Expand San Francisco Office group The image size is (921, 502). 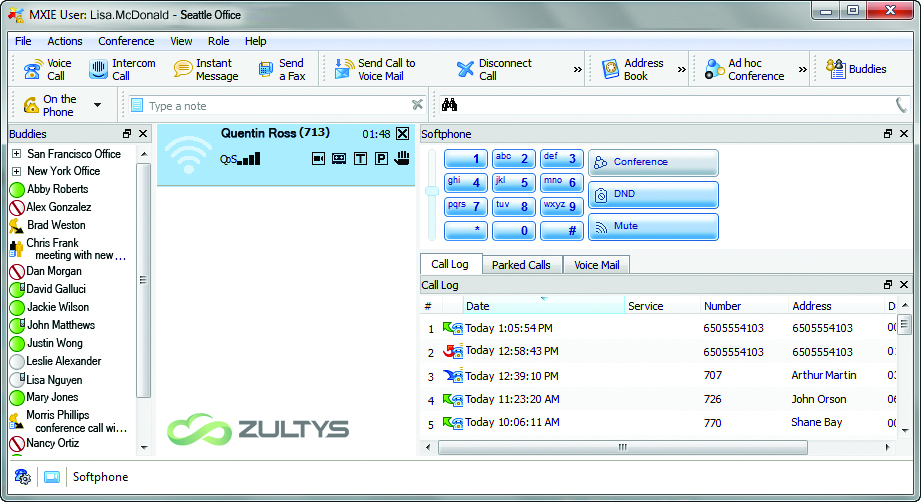[x=16, y=154]
